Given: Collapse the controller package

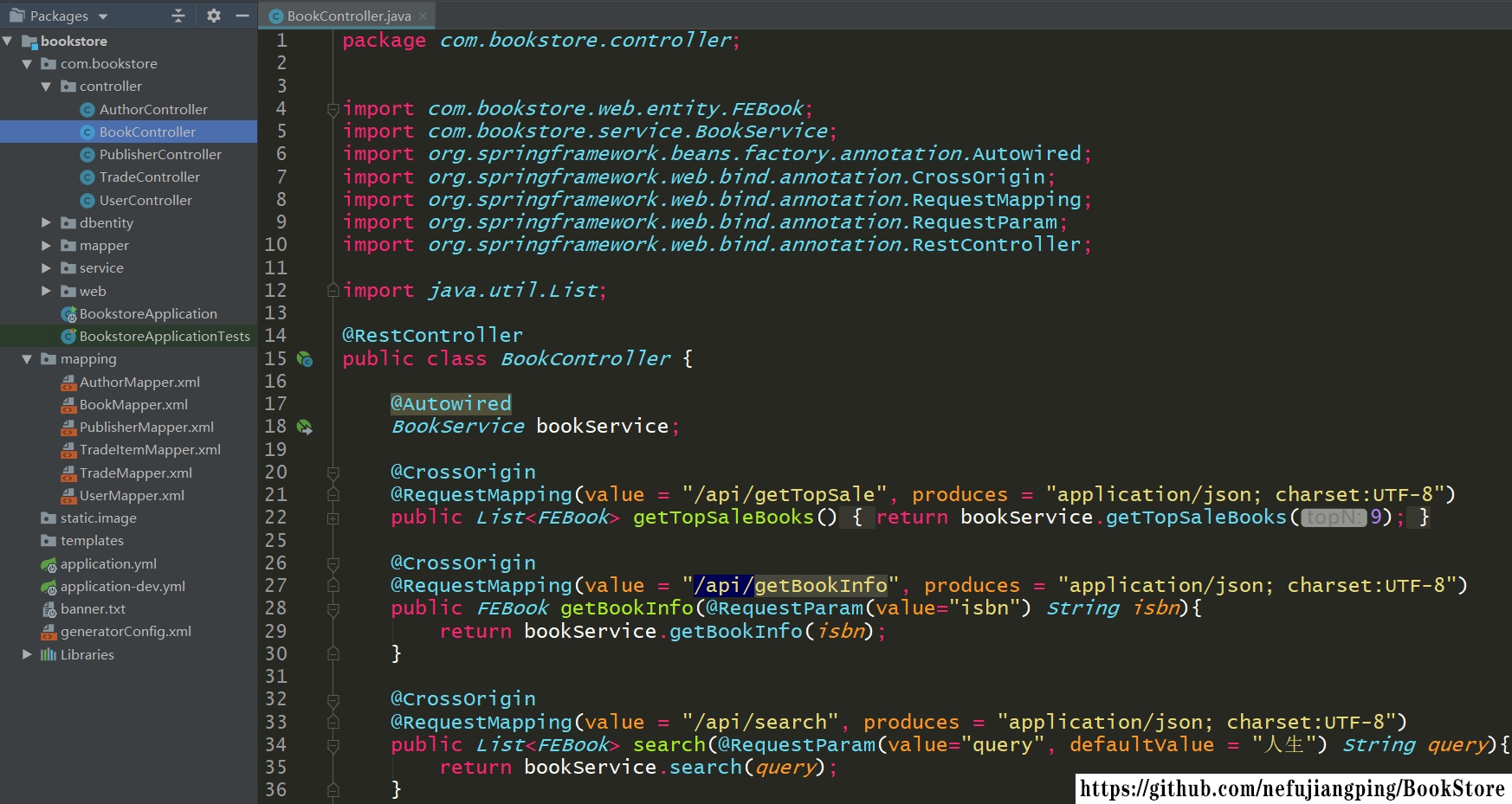Looking at the screenshot, I should [46, 87].
